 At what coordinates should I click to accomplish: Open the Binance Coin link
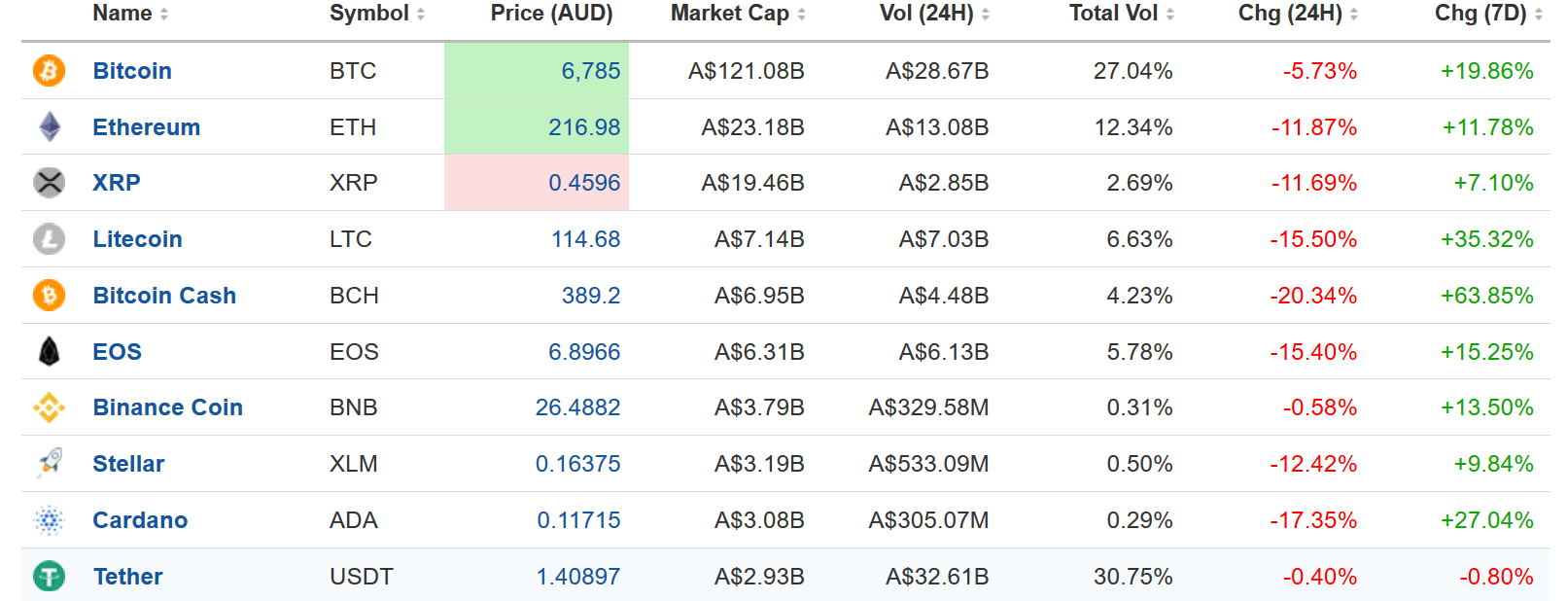[167, 407]
